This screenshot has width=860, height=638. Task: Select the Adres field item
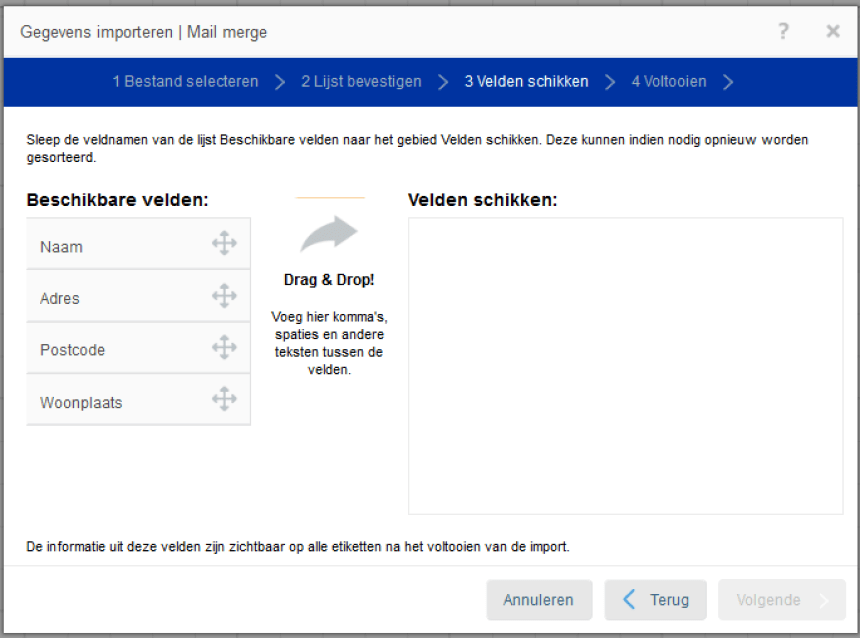[138, 296]
